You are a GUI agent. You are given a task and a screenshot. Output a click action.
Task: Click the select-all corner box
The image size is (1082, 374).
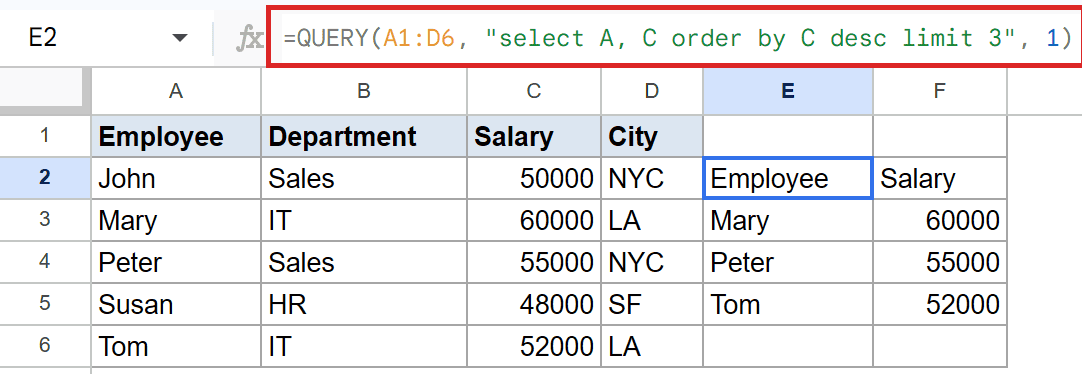[45, 91]
